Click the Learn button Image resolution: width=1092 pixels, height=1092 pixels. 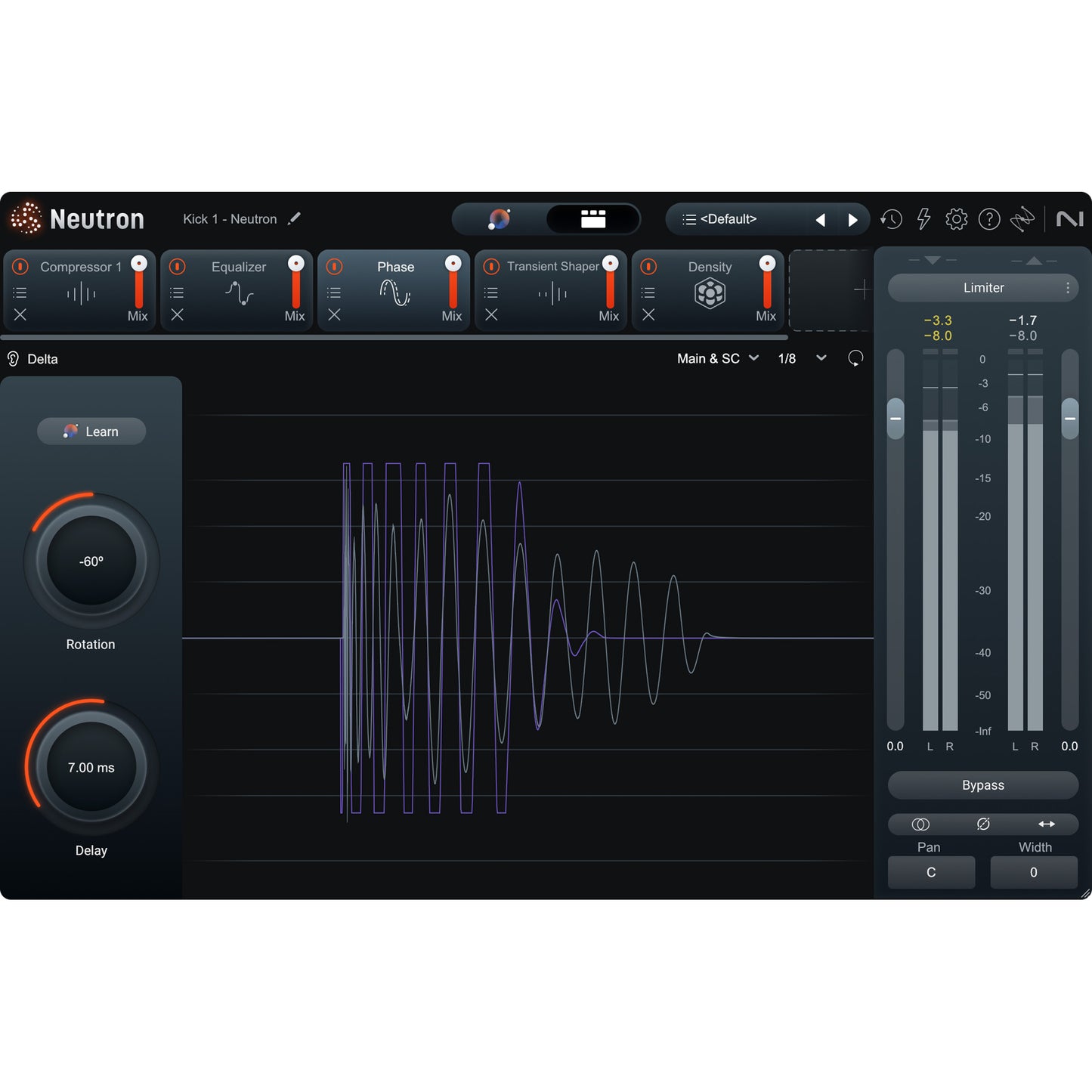pos(91,432)
